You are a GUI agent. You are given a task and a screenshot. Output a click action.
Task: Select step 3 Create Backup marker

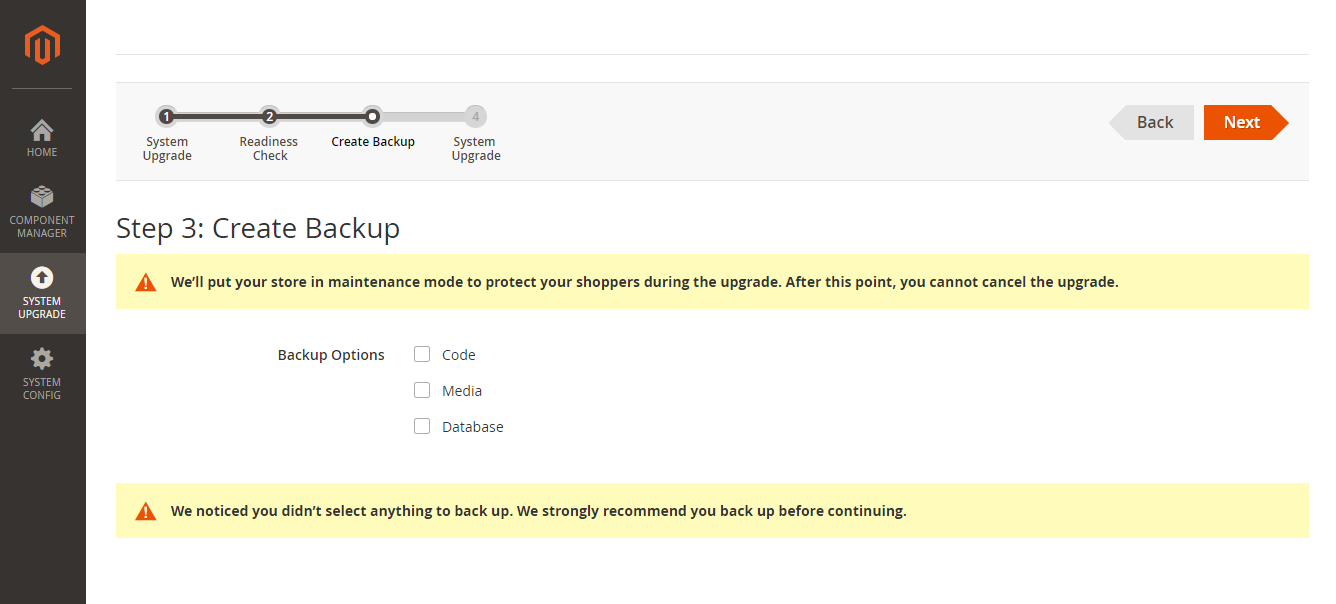coord(372,116)
